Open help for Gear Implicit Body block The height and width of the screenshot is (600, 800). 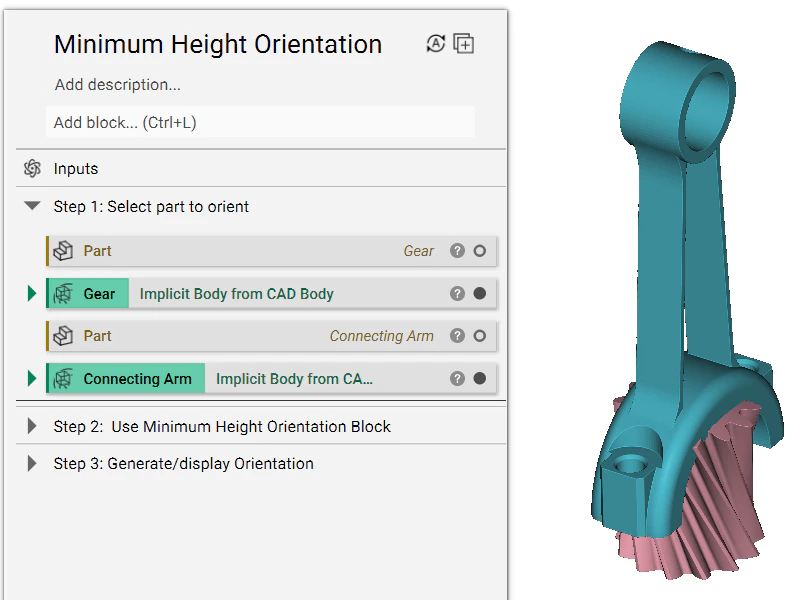(457, 293)
